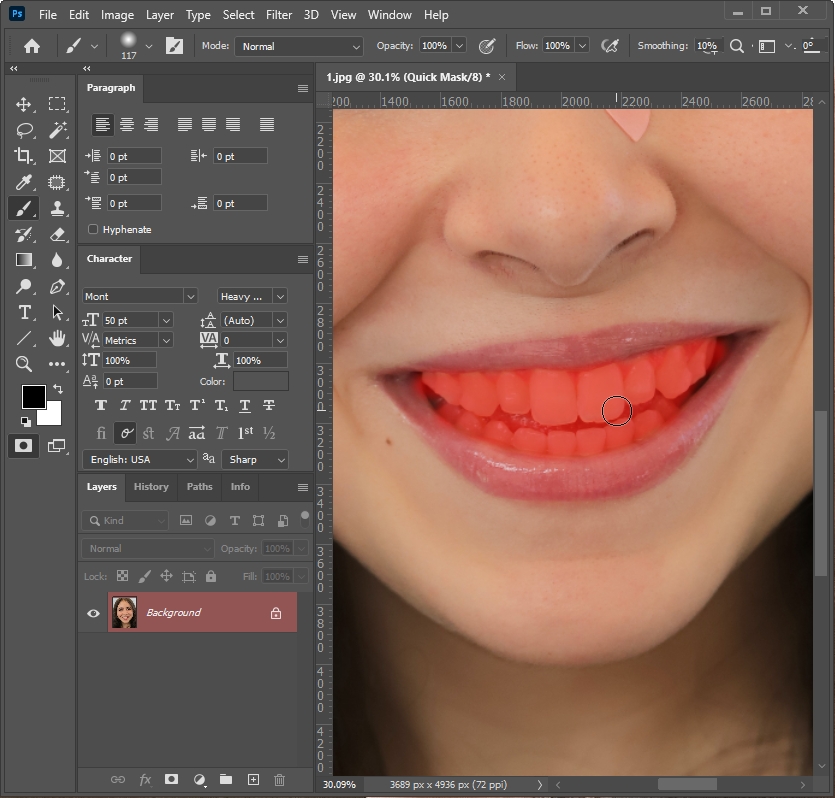Select the Magic Wand tool

58,130
